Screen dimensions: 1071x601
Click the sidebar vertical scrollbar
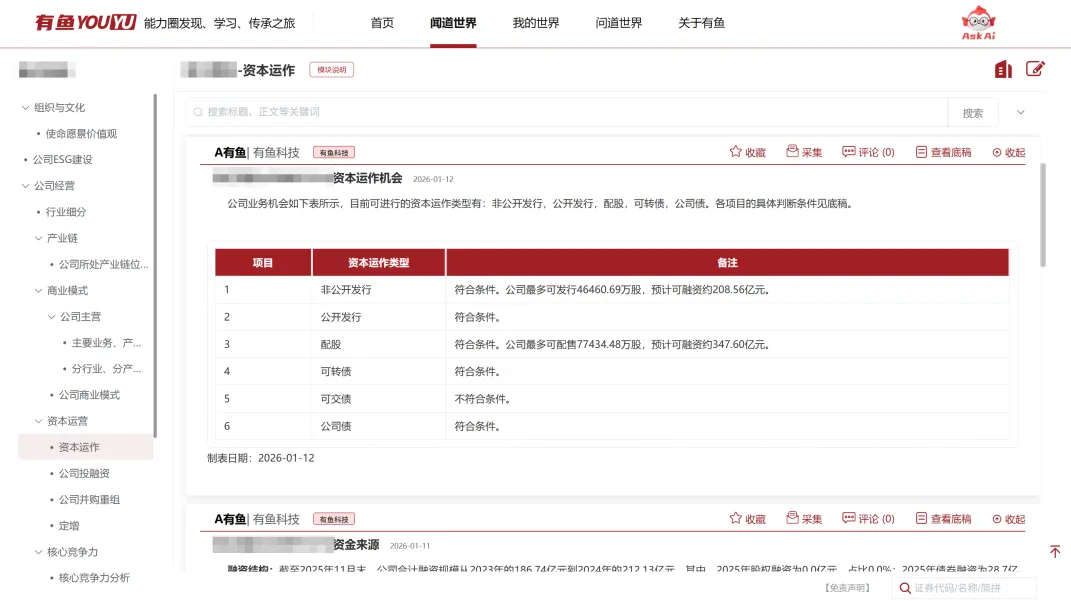click(155, 265)
